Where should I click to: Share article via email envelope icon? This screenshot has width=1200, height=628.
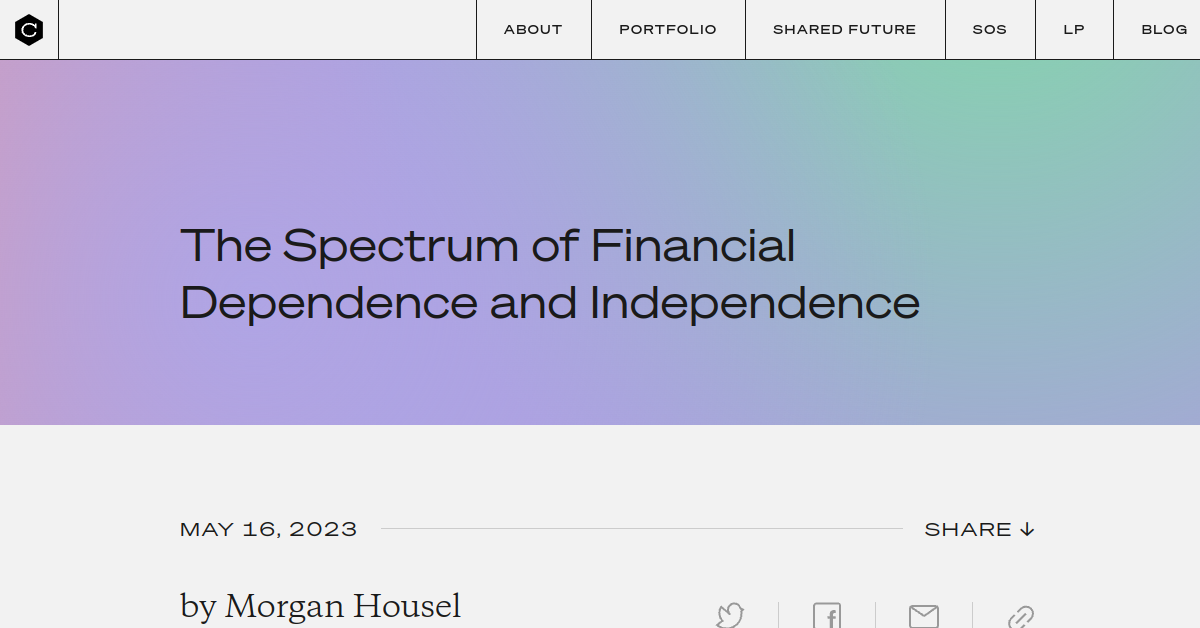(x=923, y=616)
